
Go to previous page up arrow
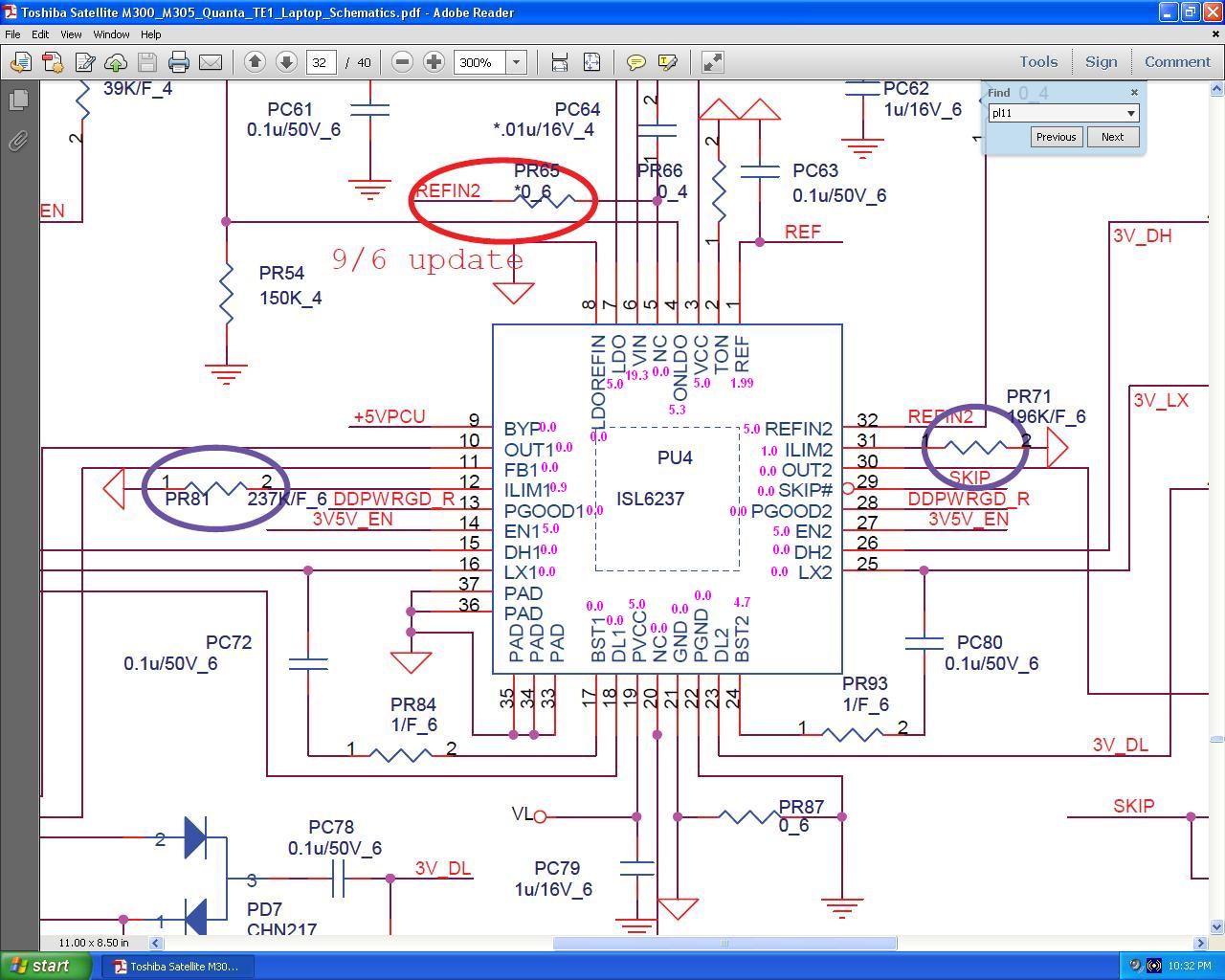coord(255,62)
